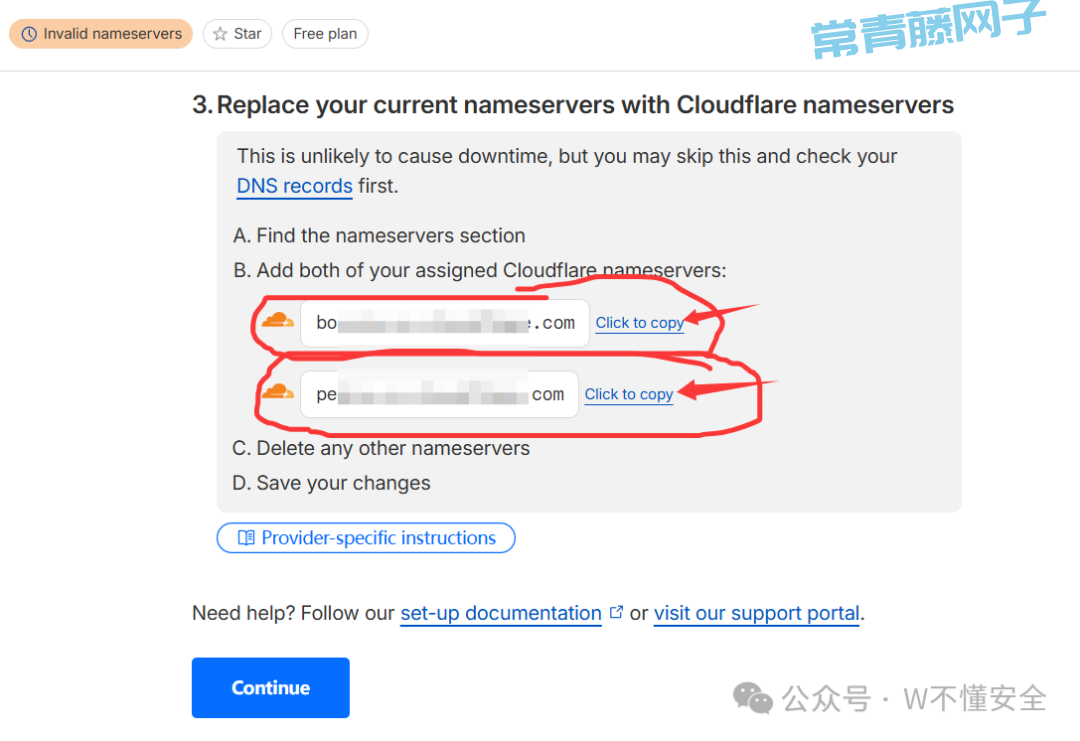The height and width of the screenshot is (741, 1080).
Task: Click the Cloudflare cloud icon beside the second nameserver
Action: pyautogui.click(x=277, y=392)
